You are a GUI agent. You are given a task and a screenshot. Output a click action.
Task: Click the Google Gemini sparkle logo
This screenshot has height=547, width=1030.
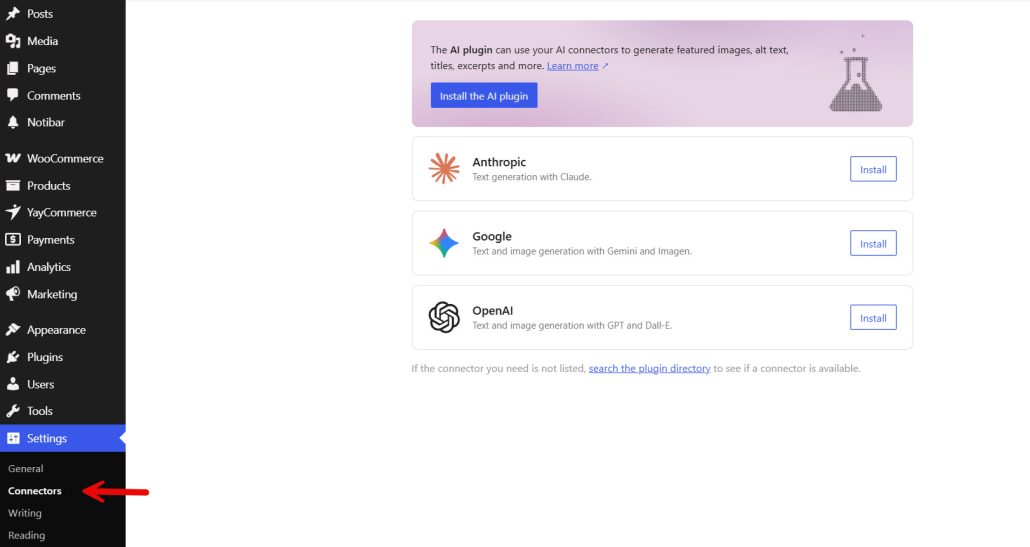coord(444,243)
